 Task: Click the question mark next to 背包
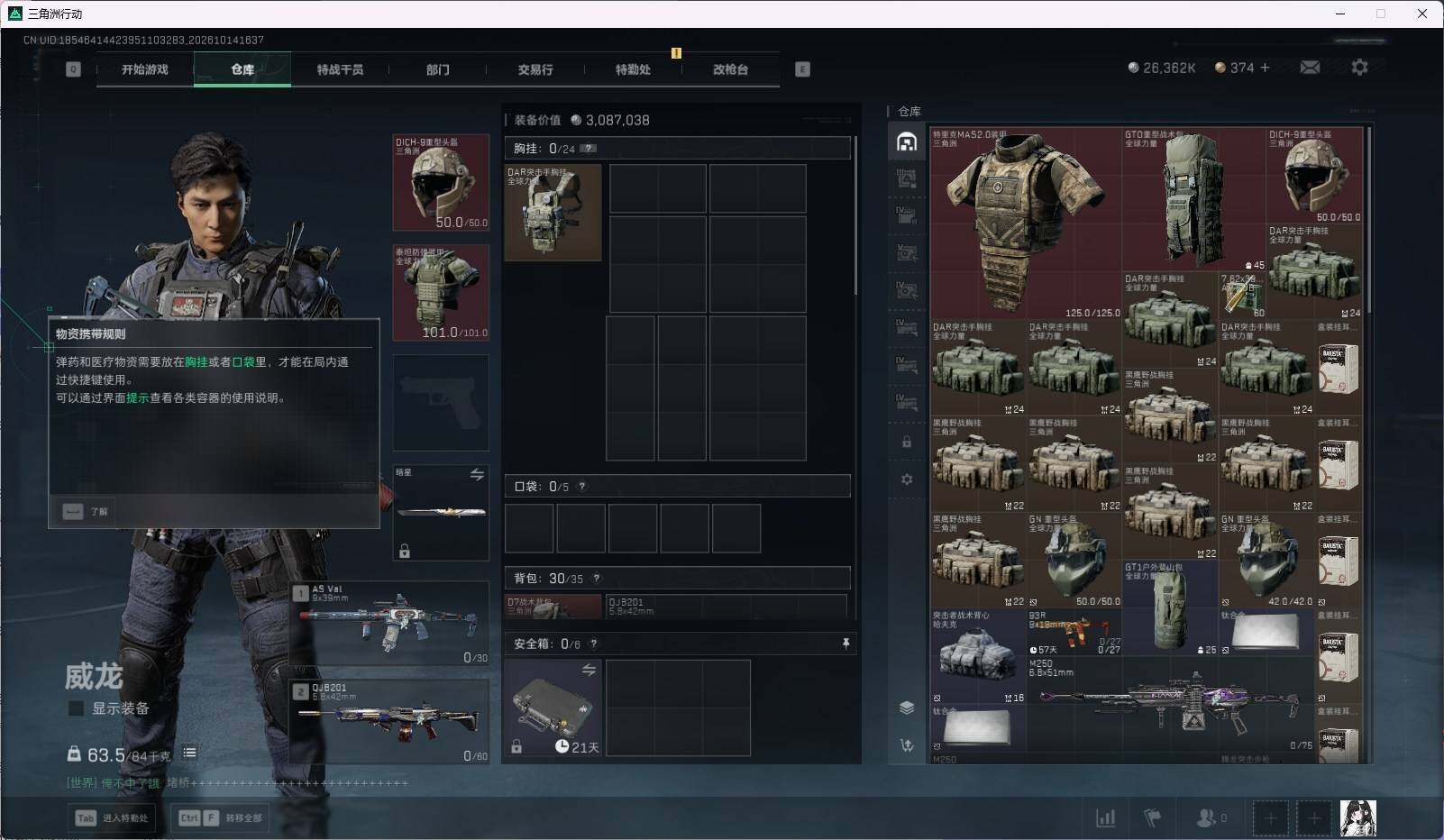pyautogui.click(x=596, y=579)
